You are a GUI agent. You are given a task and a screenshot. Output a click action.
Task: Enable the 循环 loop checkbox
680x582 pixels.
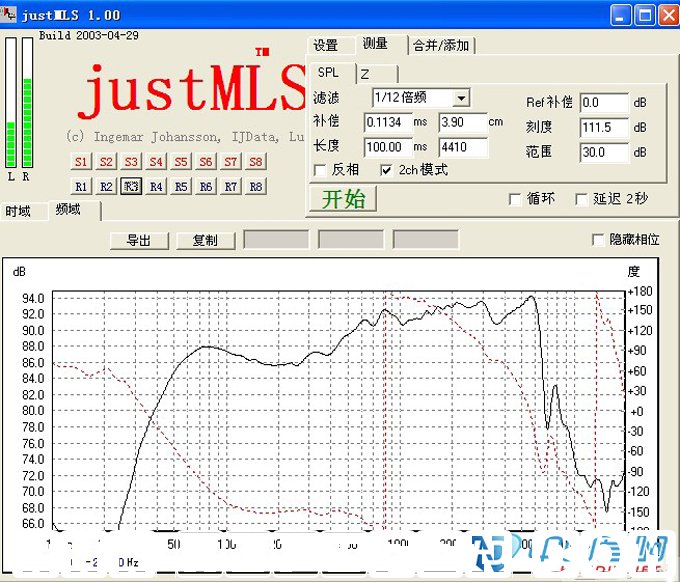click(515, 199)
